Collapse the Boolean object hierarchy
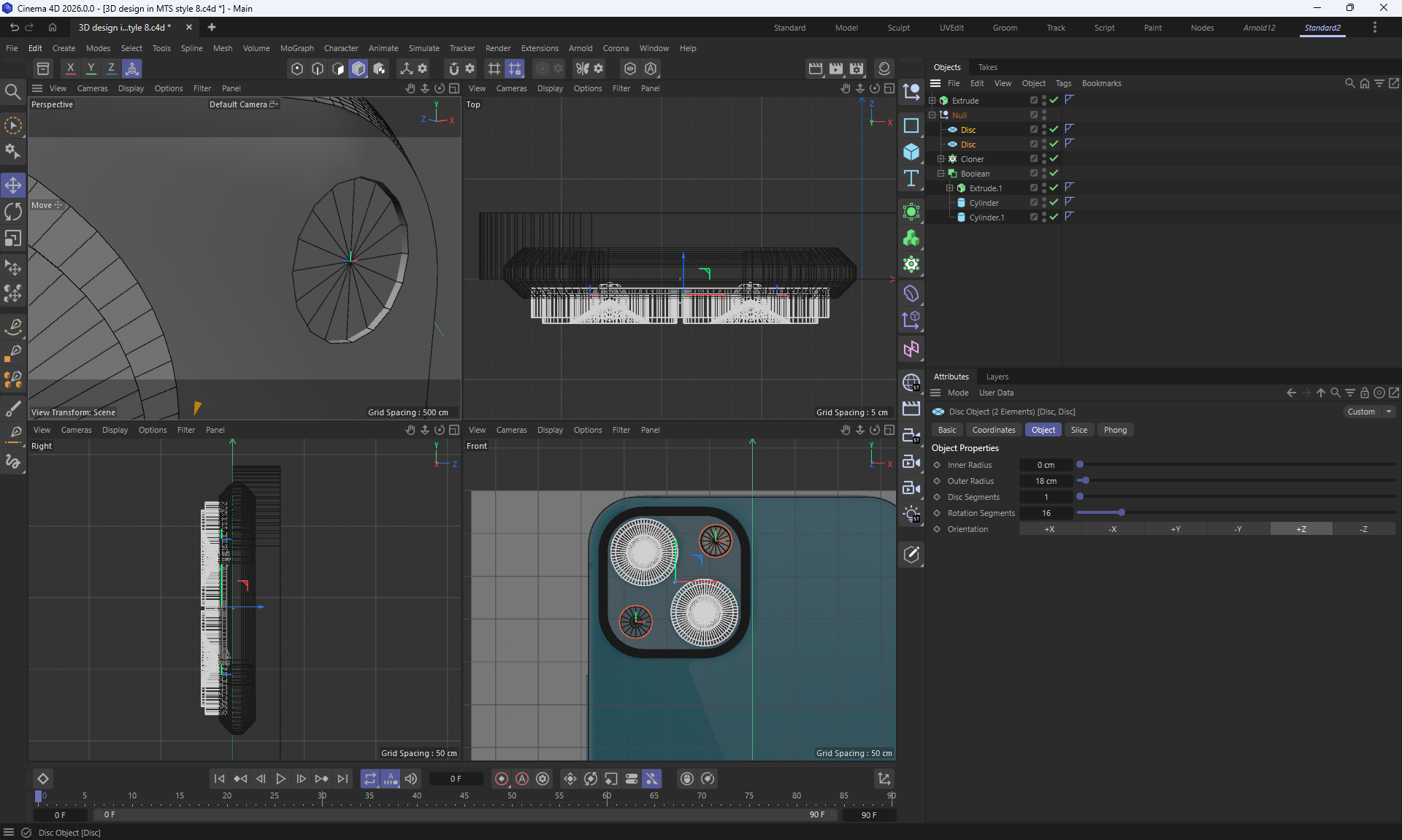This screenshot has height=840, width=1402. coord(941,173)
